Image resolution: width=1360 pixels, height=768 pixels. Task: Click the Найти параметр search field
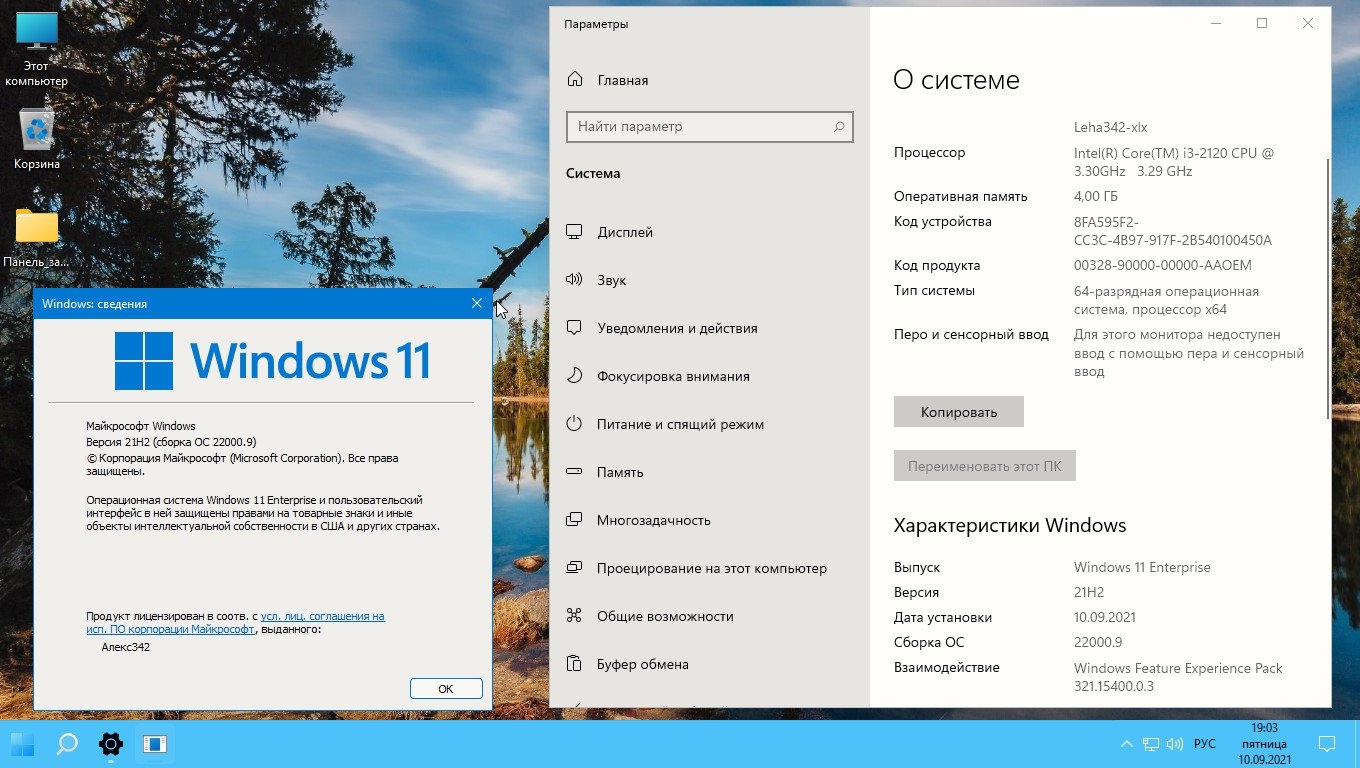710,127
